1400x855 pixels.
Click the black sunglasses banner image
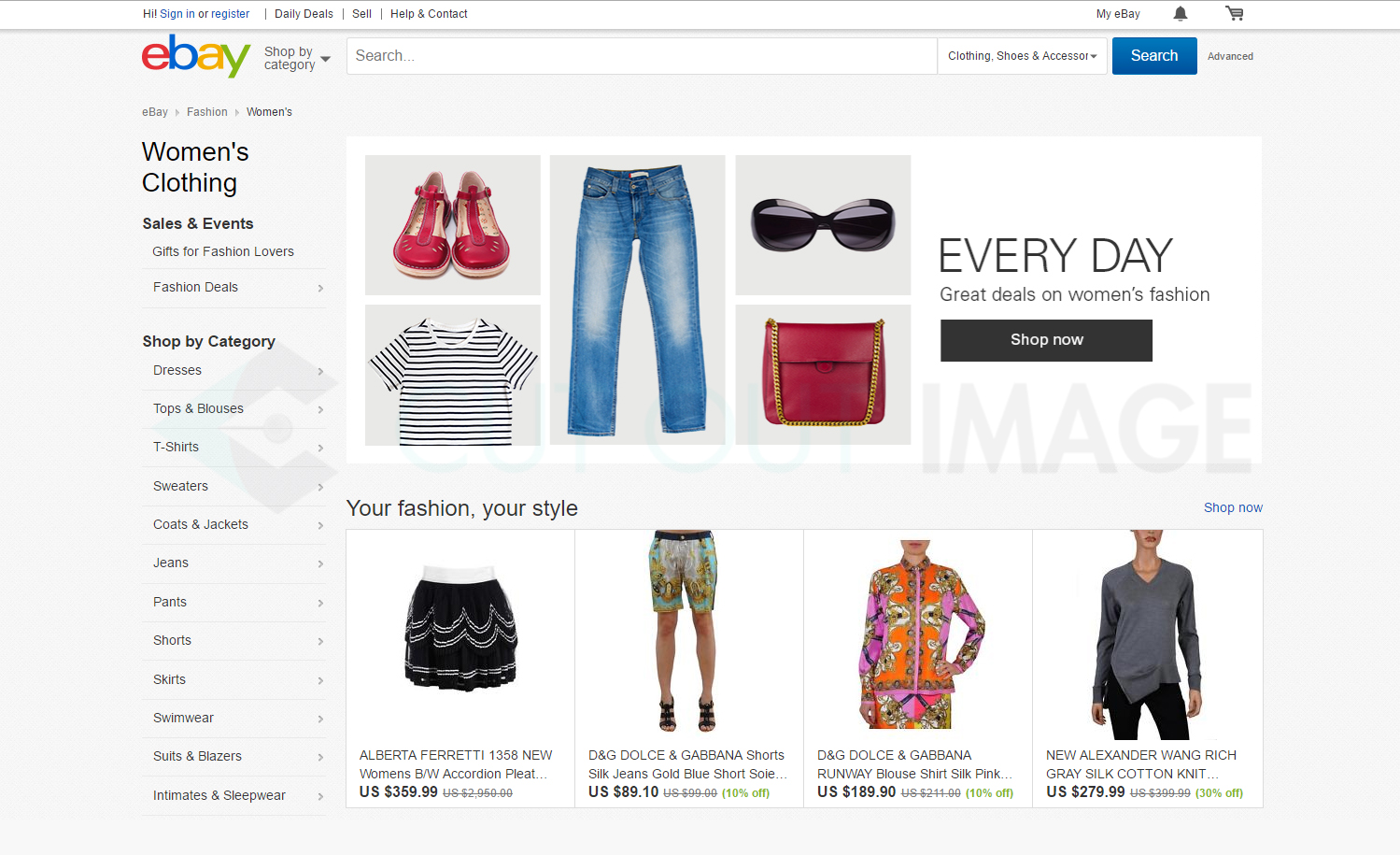click(823, 225)
